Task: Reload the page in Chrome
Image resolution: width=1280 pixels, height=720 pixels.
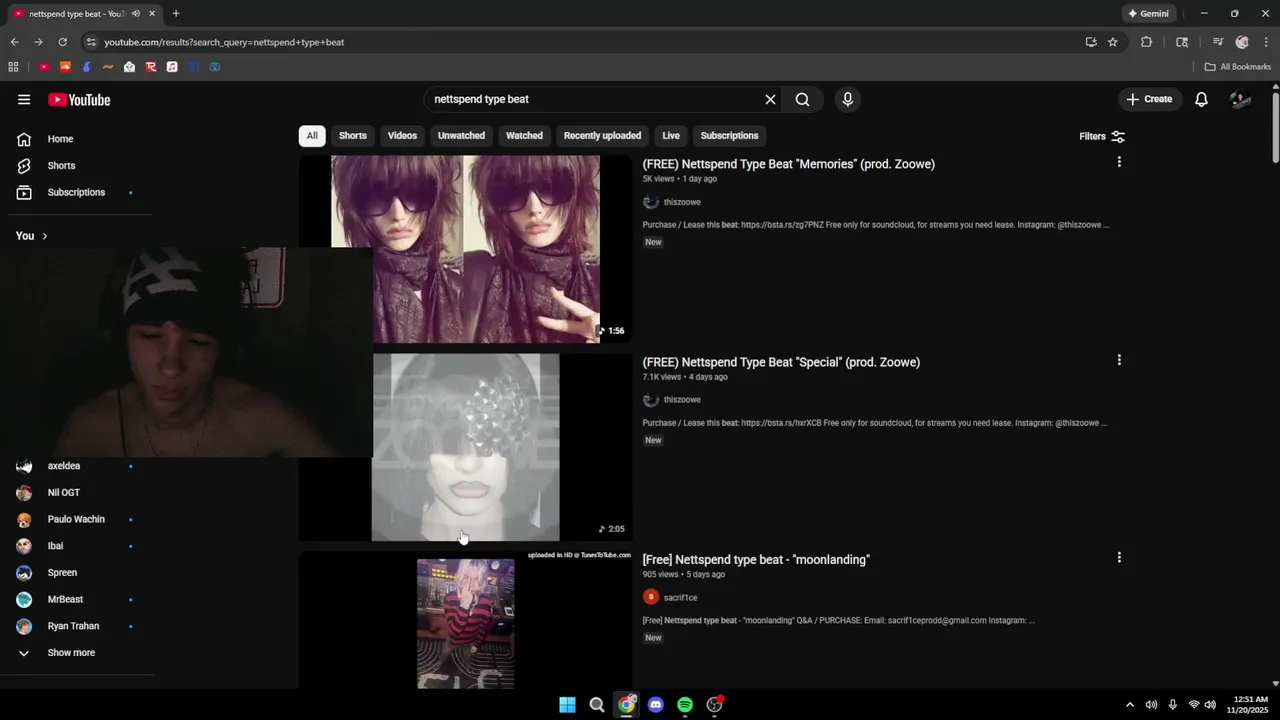Action: tap(62, 42)
